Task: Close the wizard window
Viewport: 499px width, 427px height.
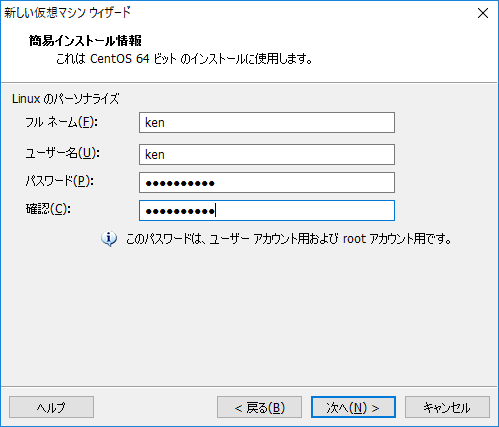Action: point(483,13)
